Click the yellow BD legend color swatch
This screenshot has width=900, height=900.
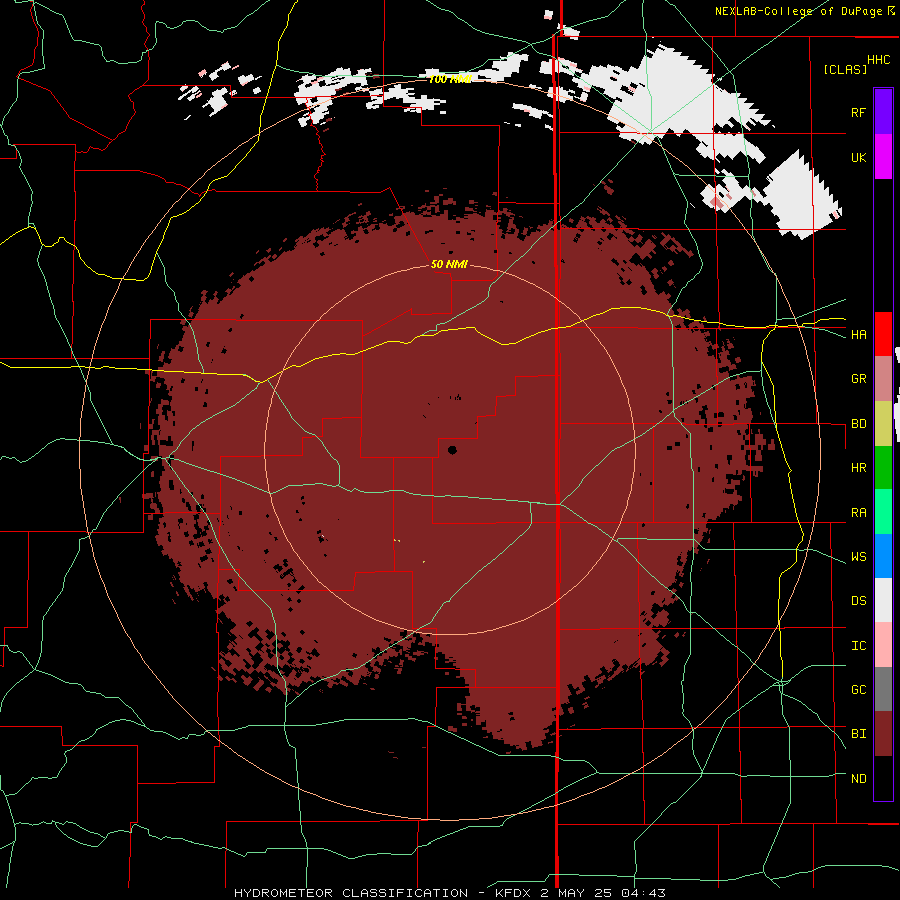coord(883,424)
